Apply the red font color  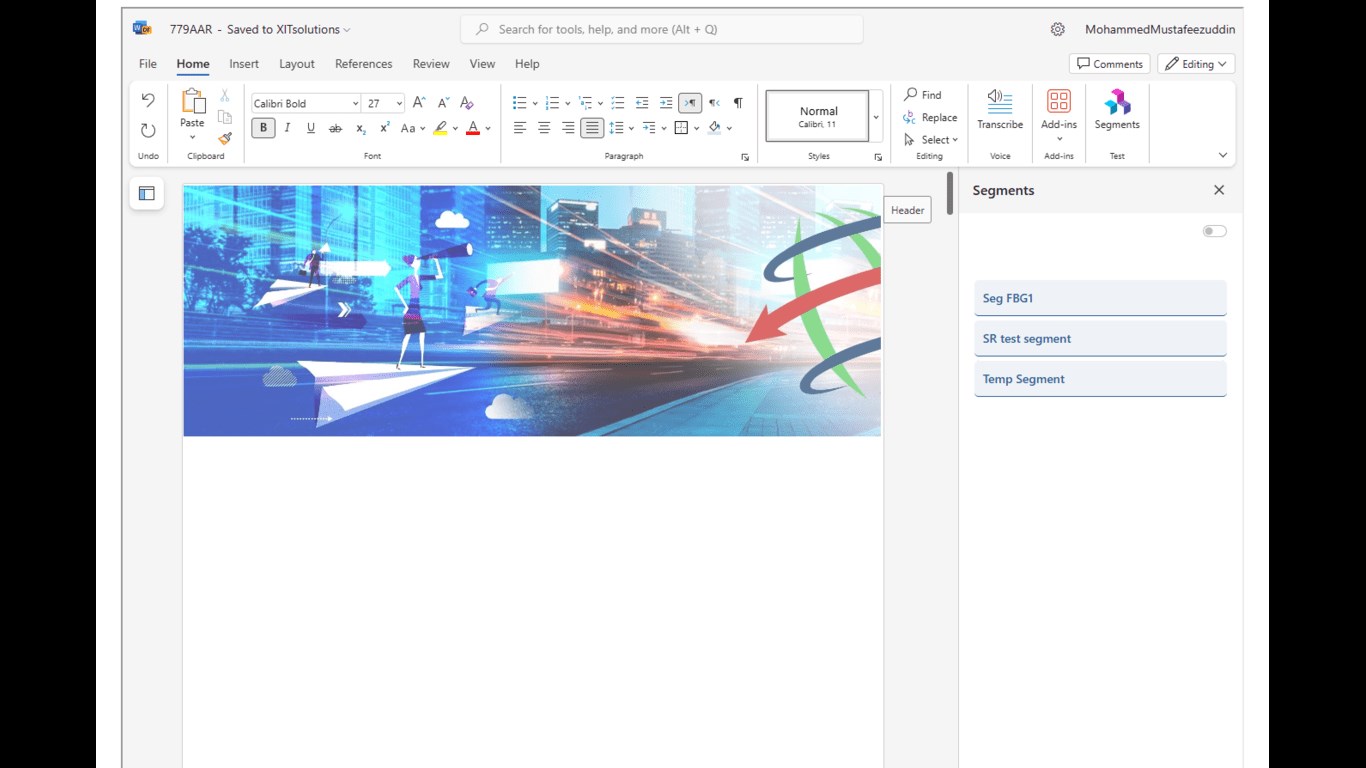(473, 128)
